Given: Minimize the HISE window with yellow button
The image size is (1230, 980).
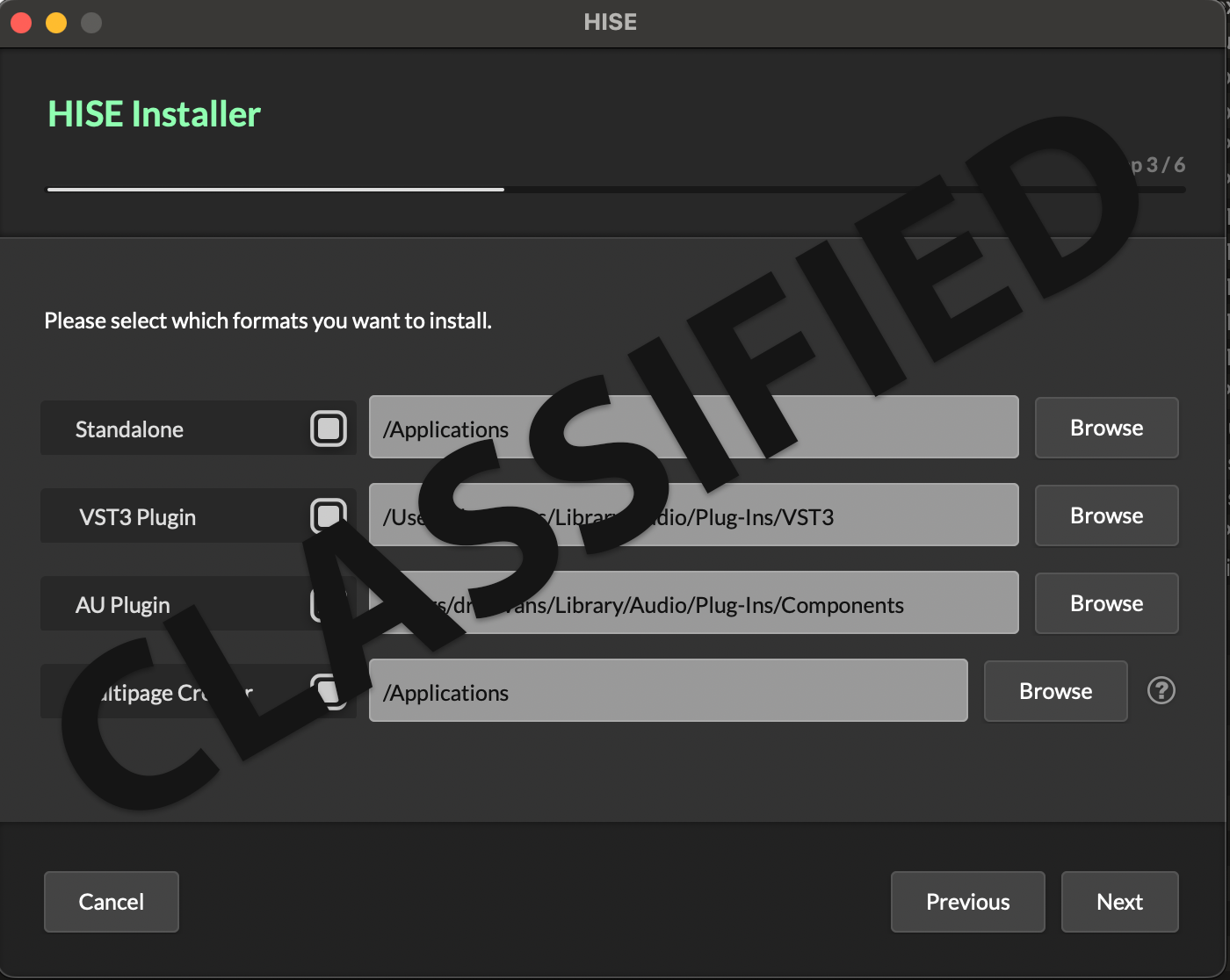Looking at the screenshot, I should (x=56, y=23).
